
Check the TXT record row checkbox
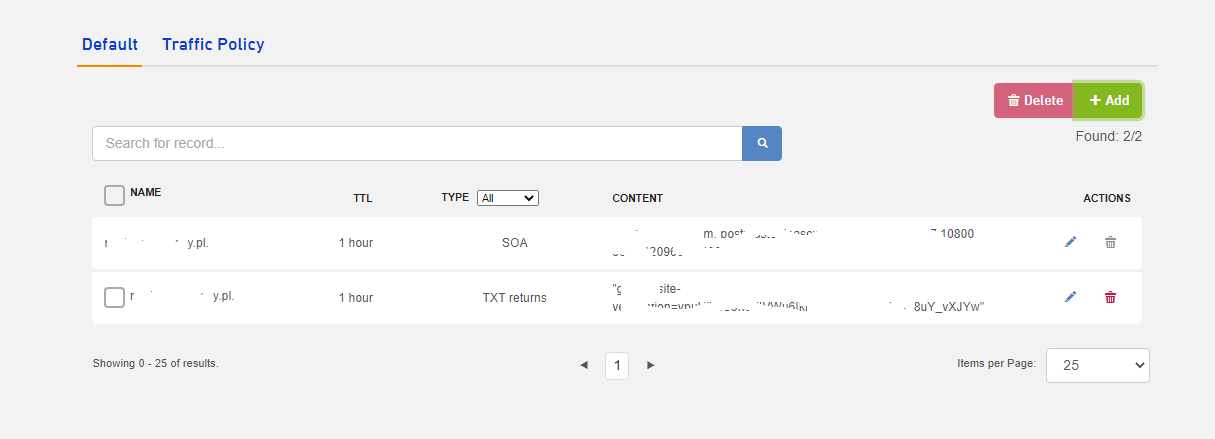[x=114, y=297]
